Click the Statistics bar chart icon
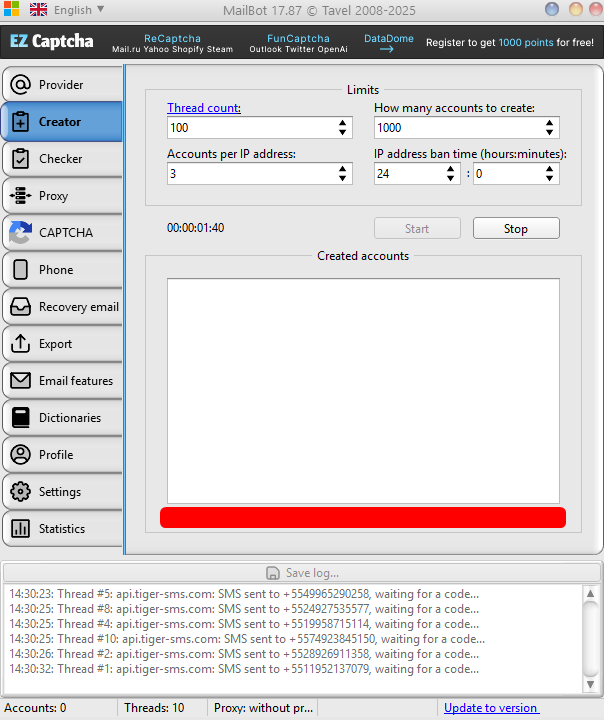604x720 pixels. pyautogui.click(x=21, y=529)
